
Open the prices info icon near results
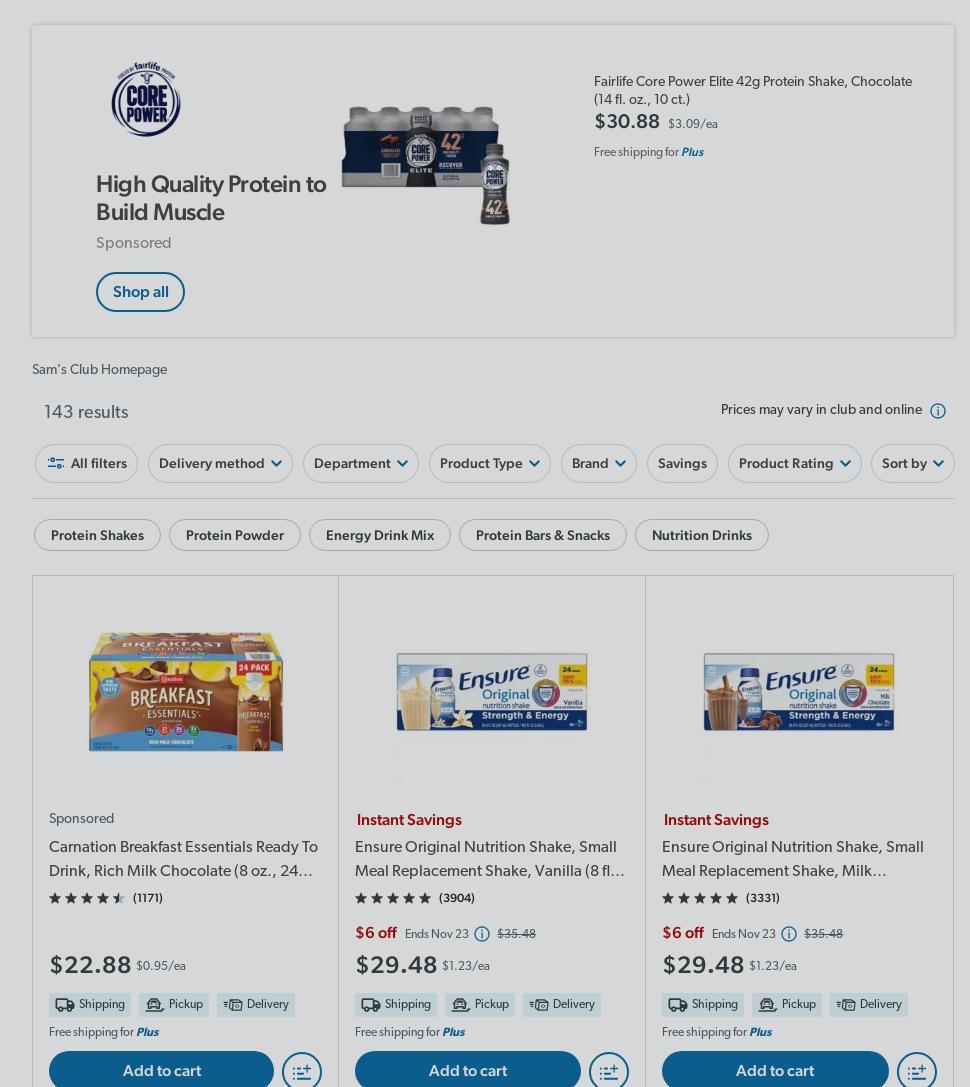(937, 411)
